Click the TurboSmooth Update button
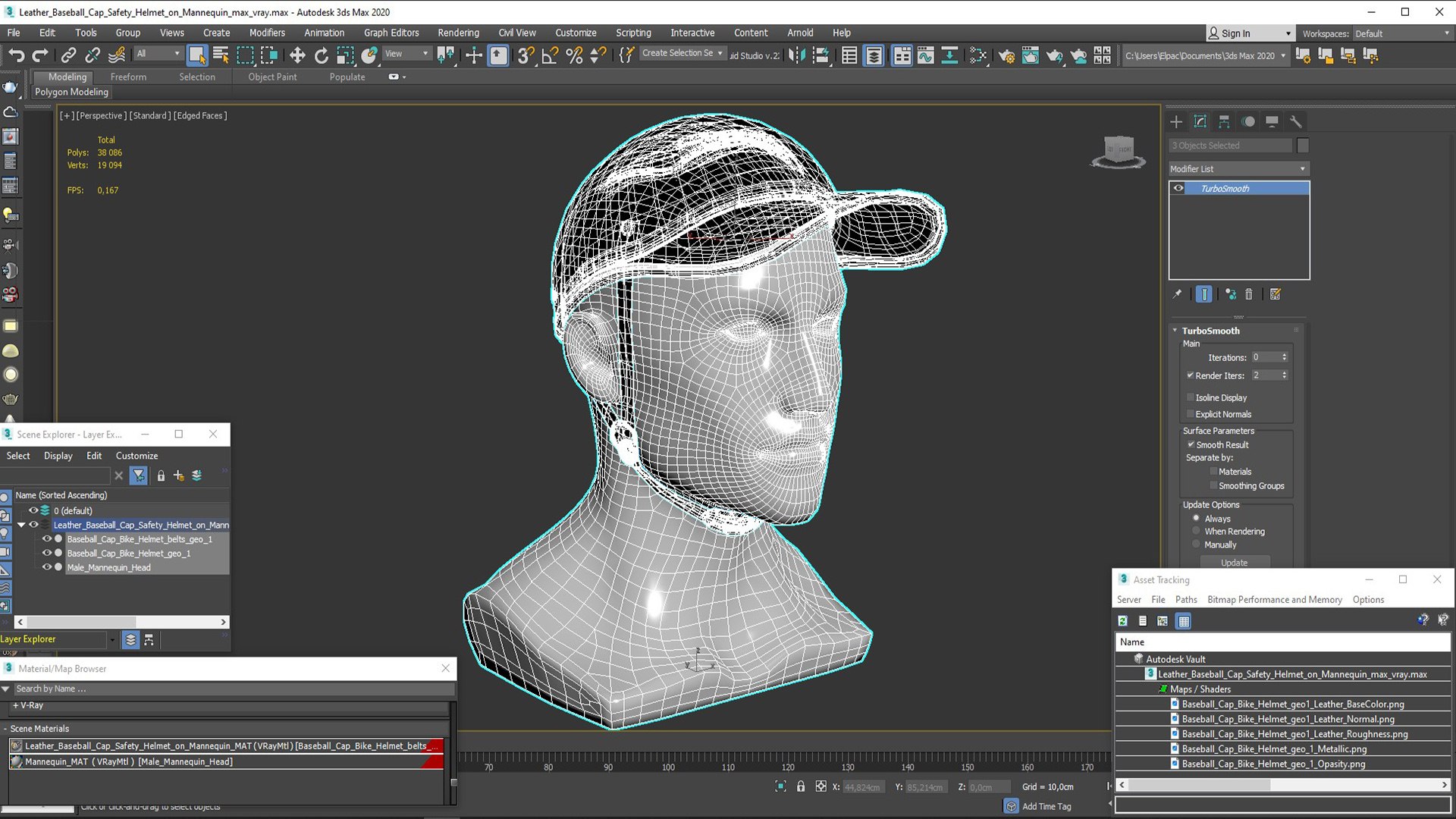The width and height of the screenshot is (1456, 819). tap(1234, 563)
